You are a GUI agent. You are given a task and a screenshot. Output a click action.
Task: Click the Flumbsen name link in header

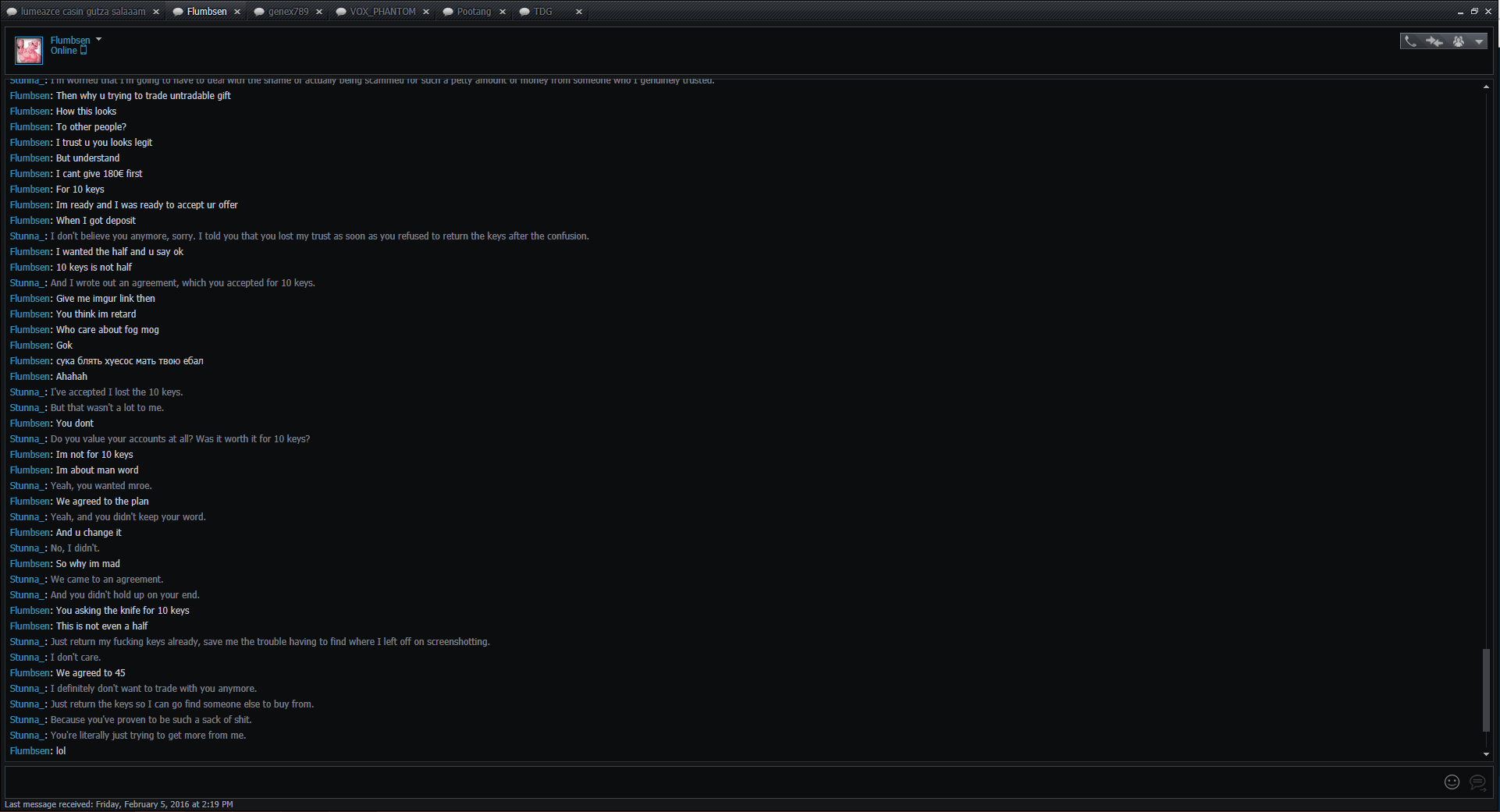click(x=70, y=40)
